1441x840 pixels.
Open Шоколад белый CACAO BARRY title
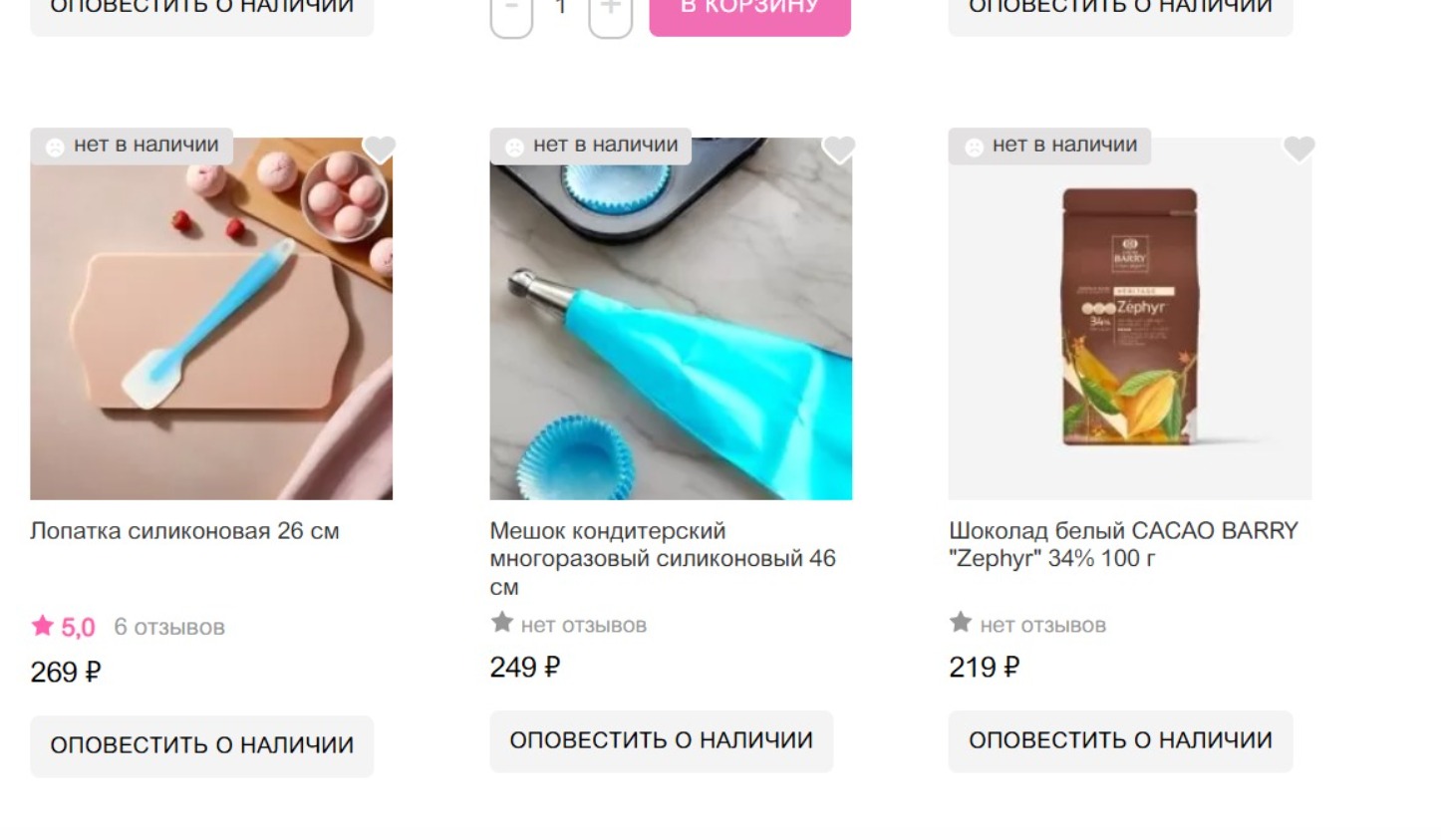coord(1123,544)
